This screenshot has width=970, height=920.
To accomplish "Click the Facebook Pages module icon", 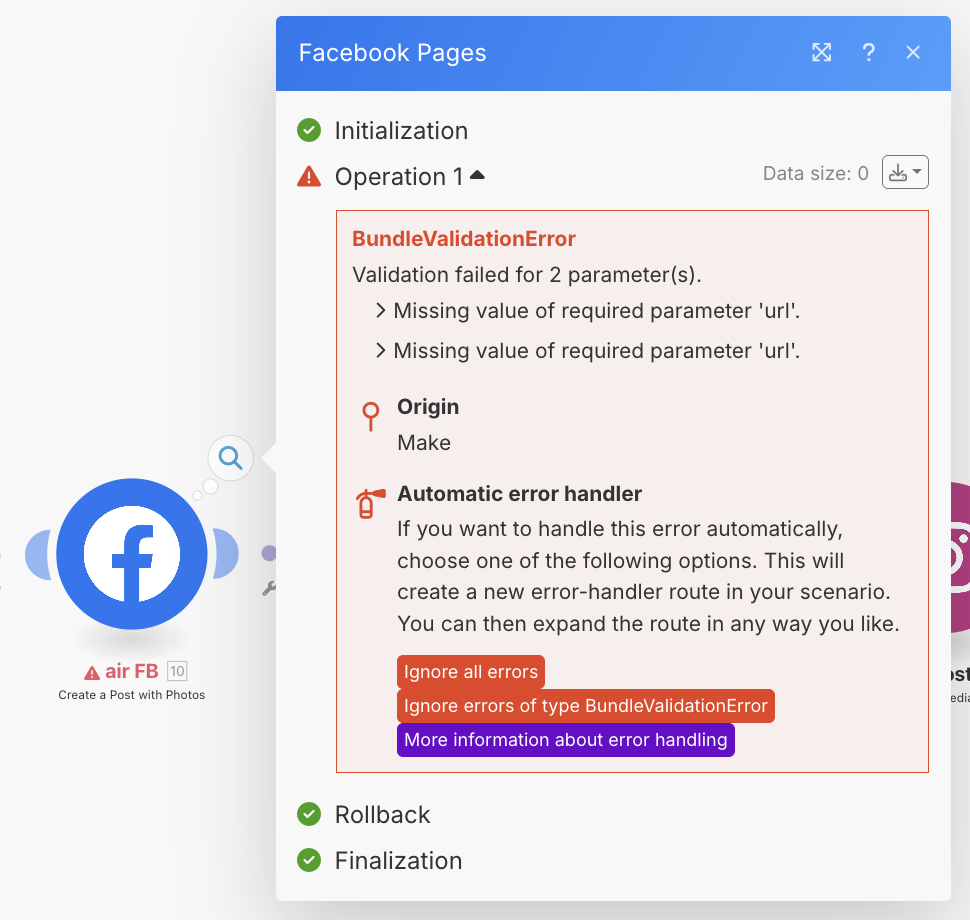I will pyautogui.click(x=132, y=554).
